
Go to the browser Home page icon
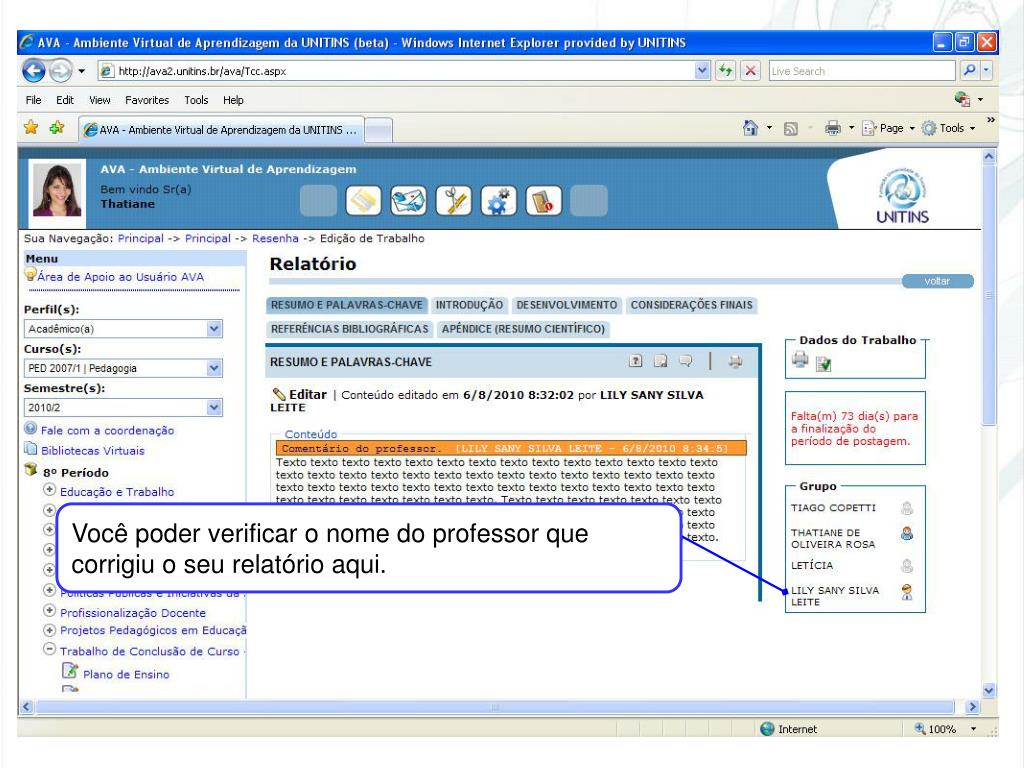point(751,128)
